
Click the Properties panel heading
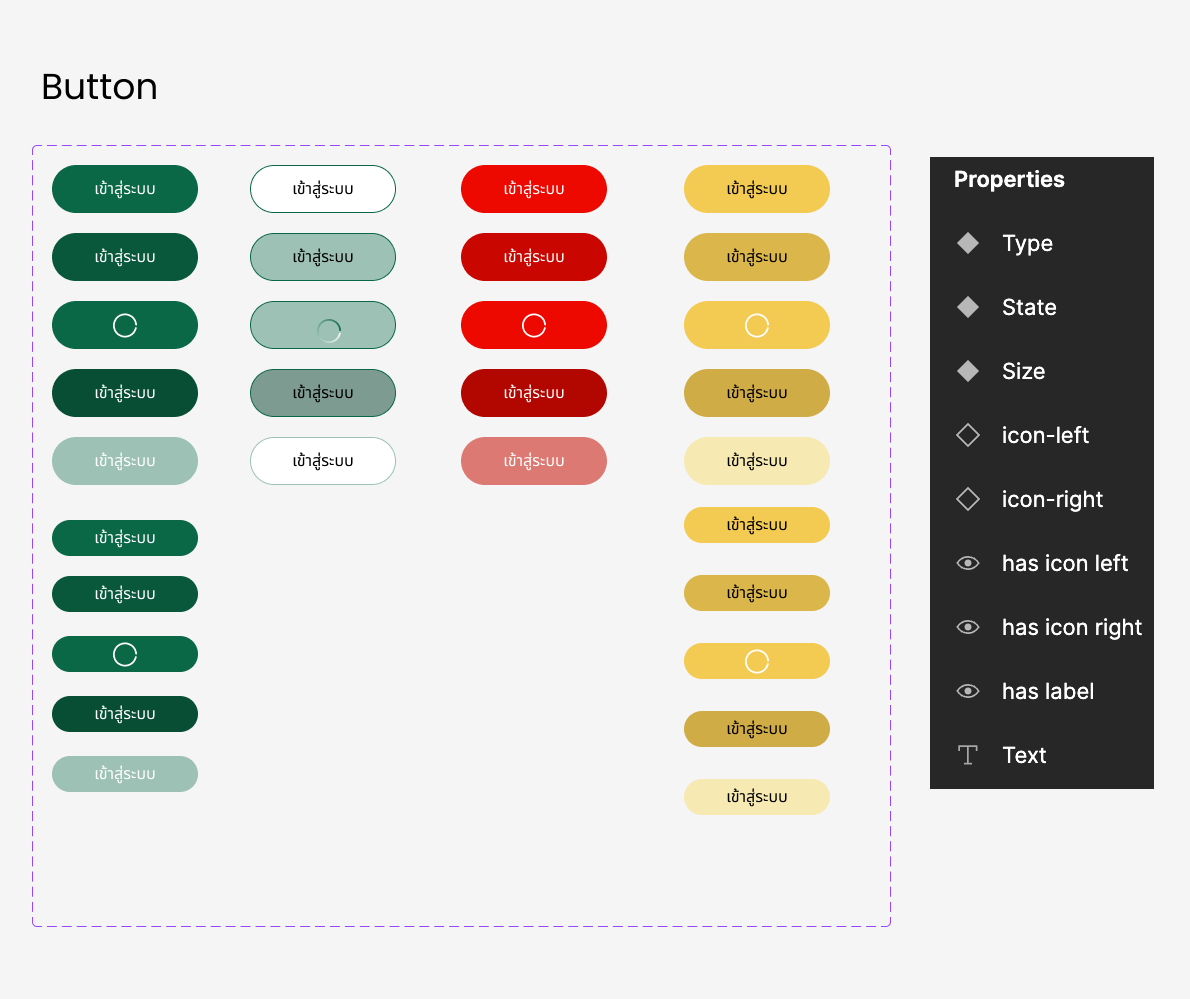tap(1009, 179)
